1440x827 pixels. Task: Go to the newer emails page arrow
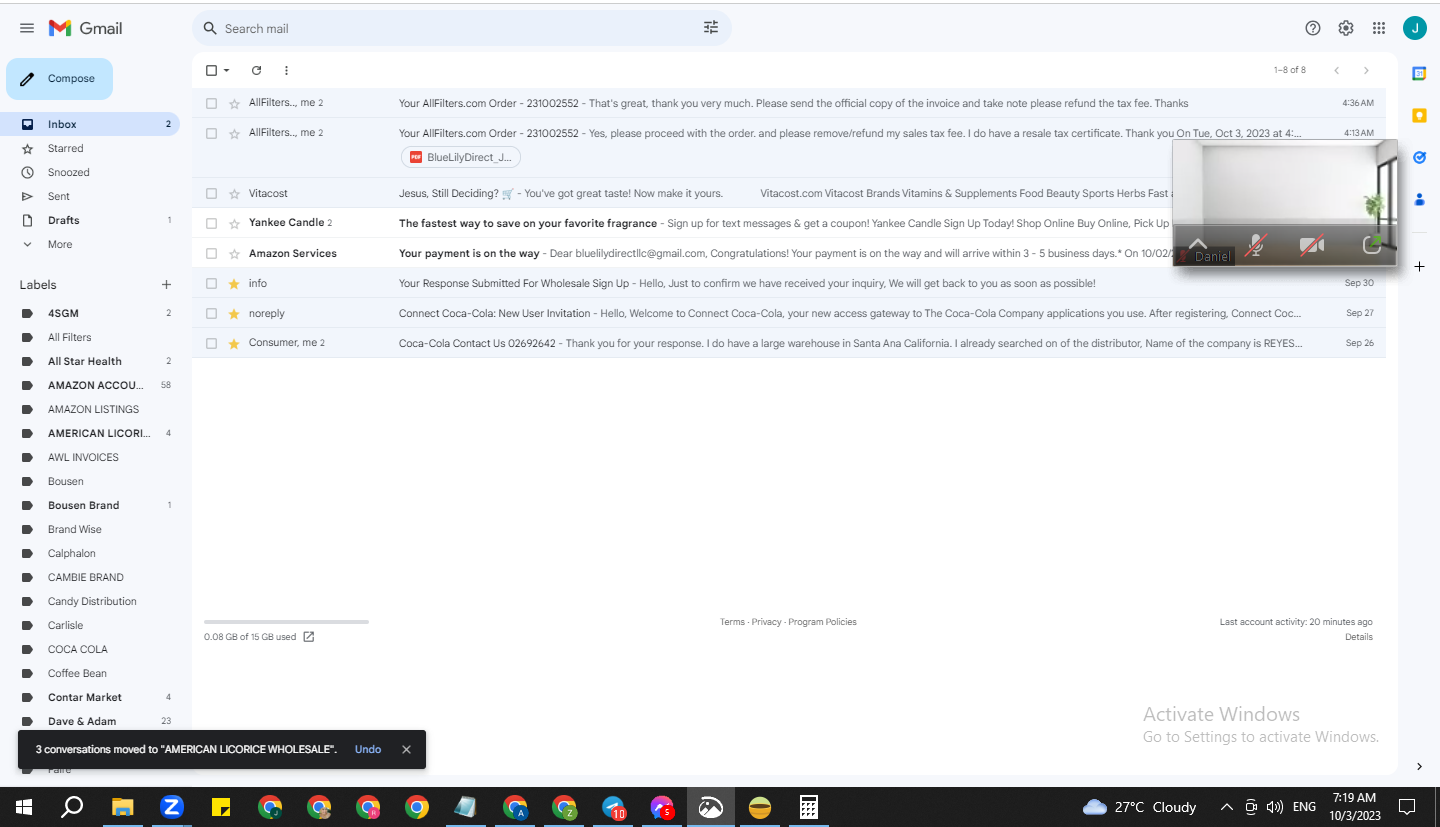(x=1337, y=70)
